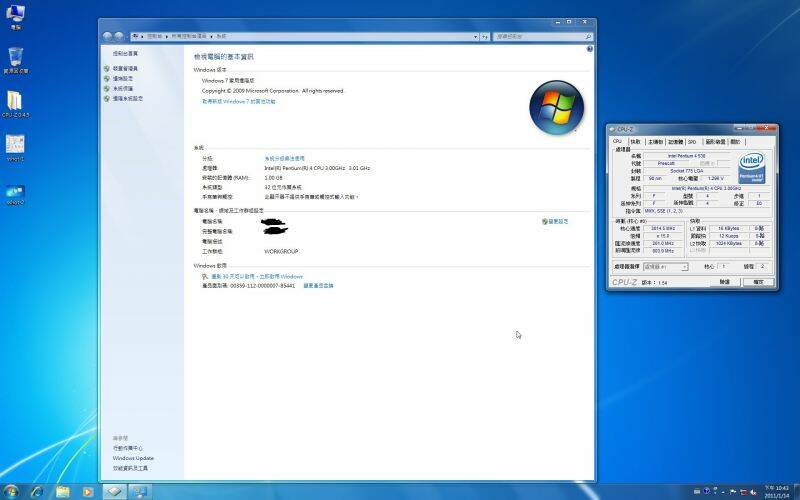
Task: Click the Windows 7 logo in System window
Action: [556, 108]
